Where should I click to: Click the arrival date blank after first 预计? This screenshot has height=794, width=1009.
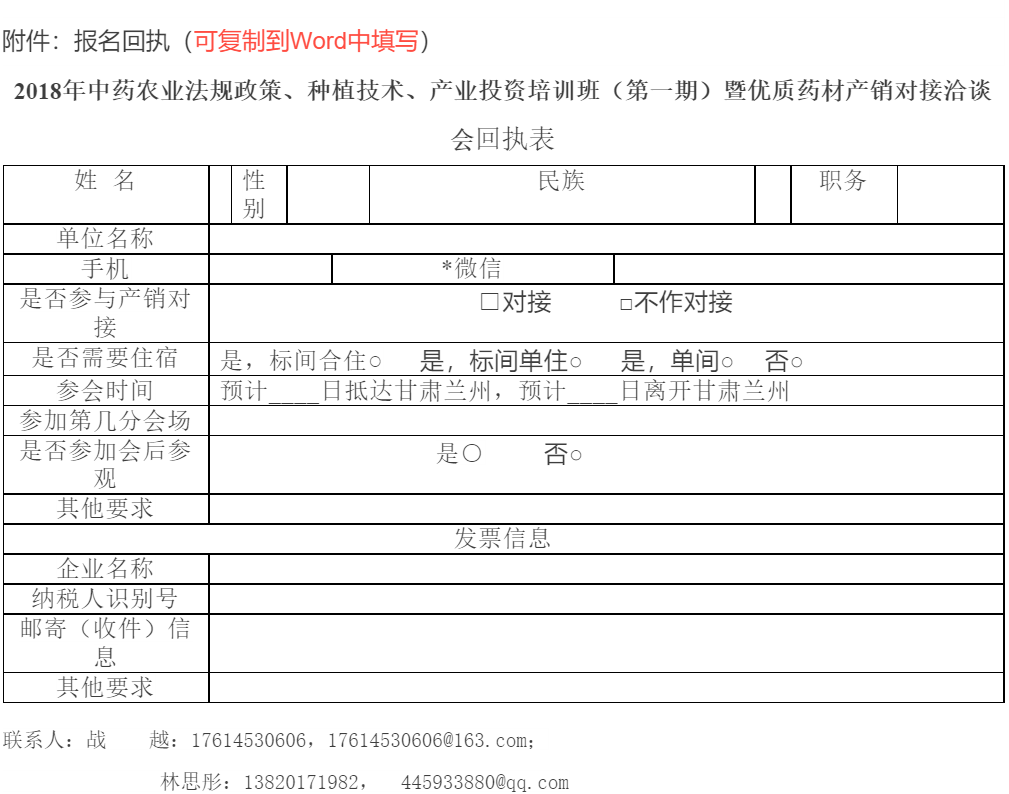294,391
